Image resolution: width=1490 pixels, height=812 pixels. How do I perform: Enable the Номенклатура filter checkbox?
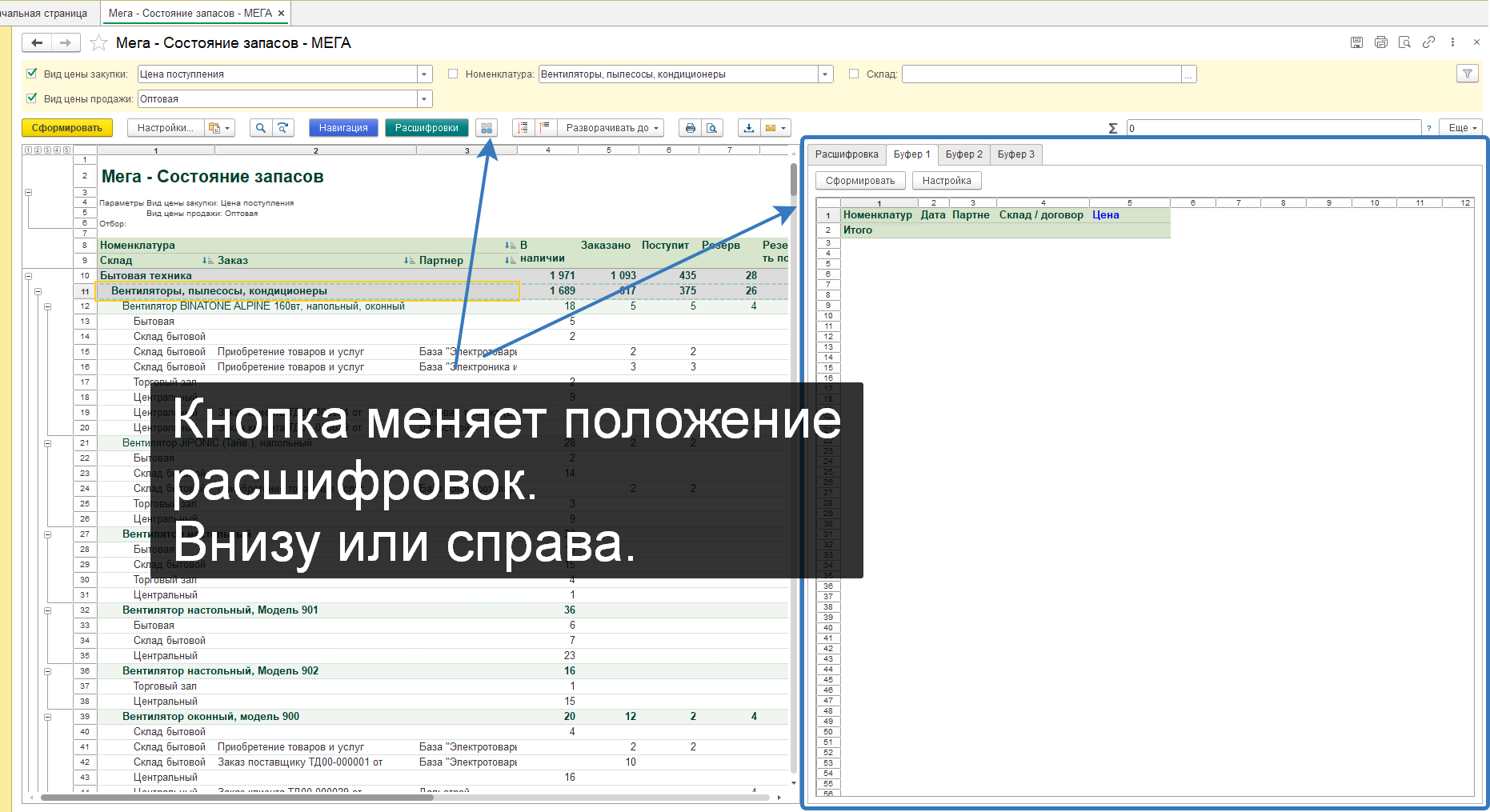click(453, 74)
